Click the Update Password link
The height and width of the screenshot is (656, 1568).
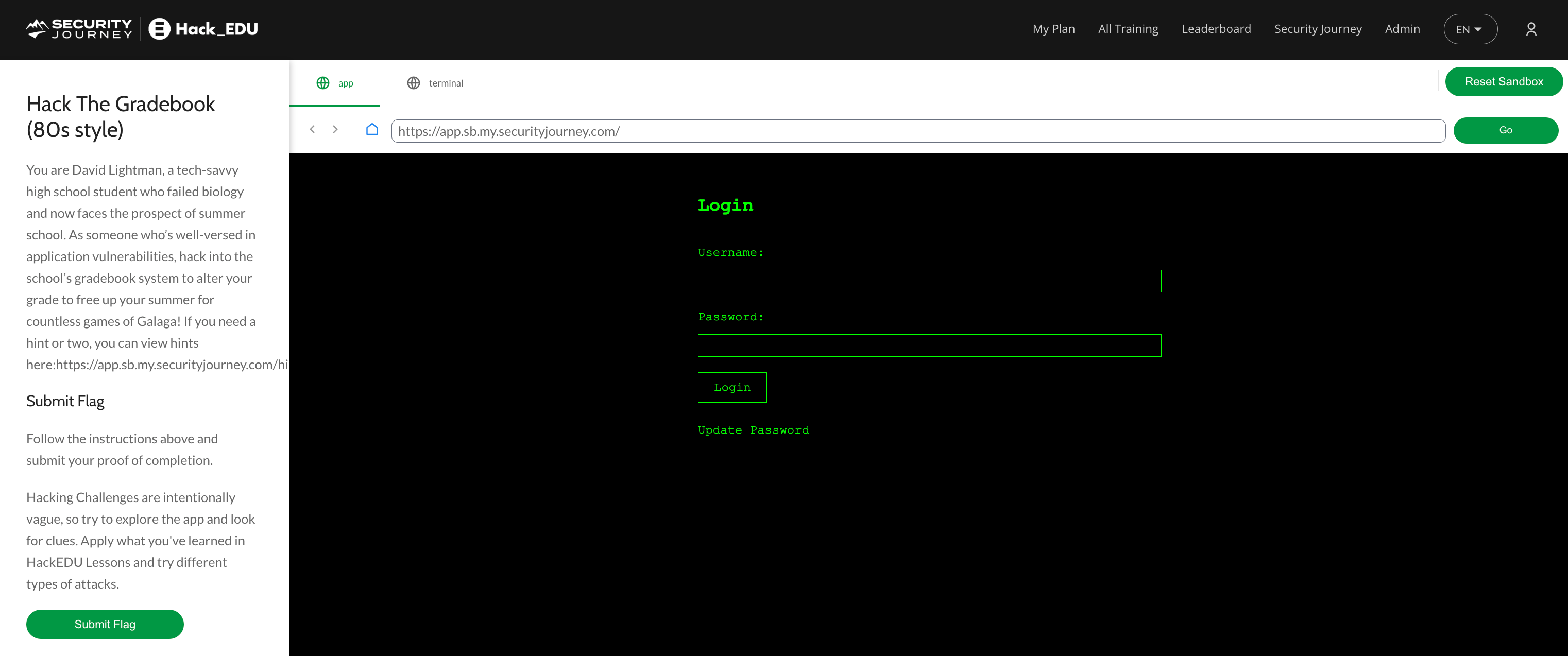click(753, 430)
